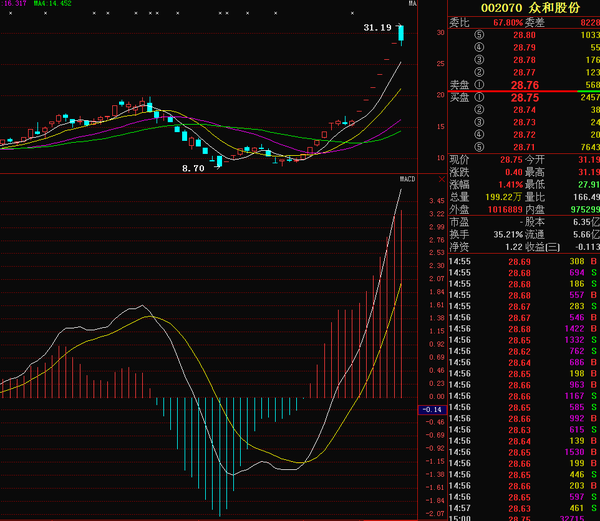Select the buy price 28.75 row
The height and width of the screenshot is (521, 600).
(524, 98)
